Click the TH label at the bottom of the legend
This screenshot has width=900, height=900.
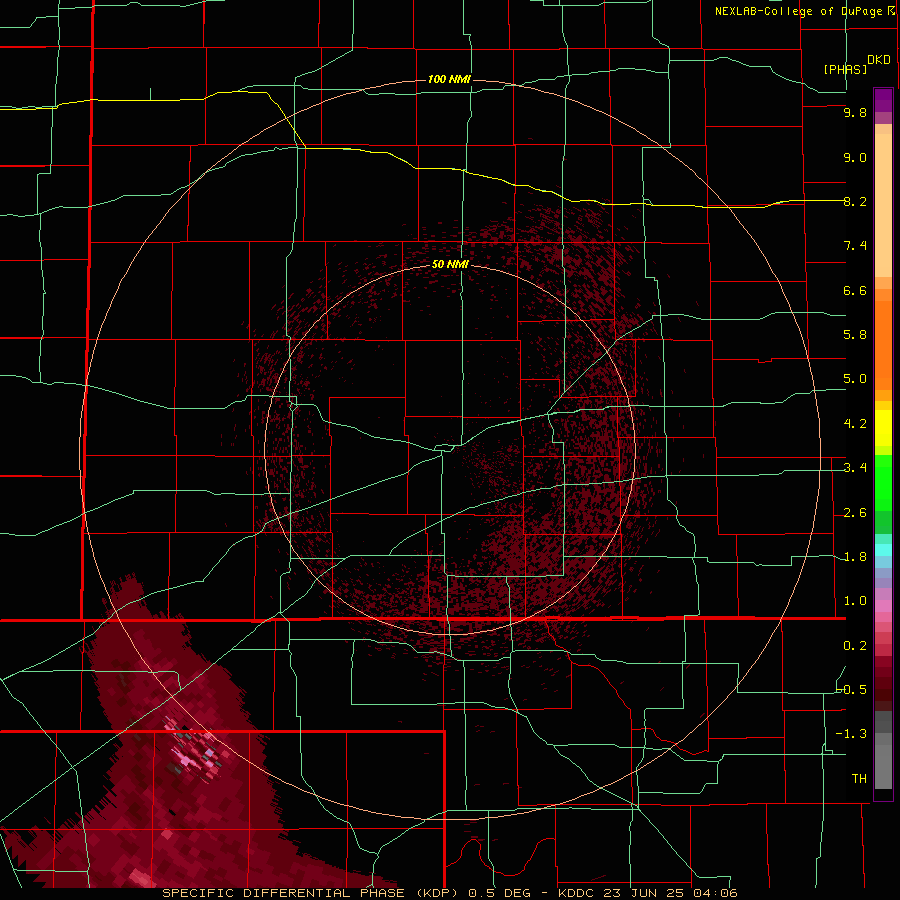859,779
